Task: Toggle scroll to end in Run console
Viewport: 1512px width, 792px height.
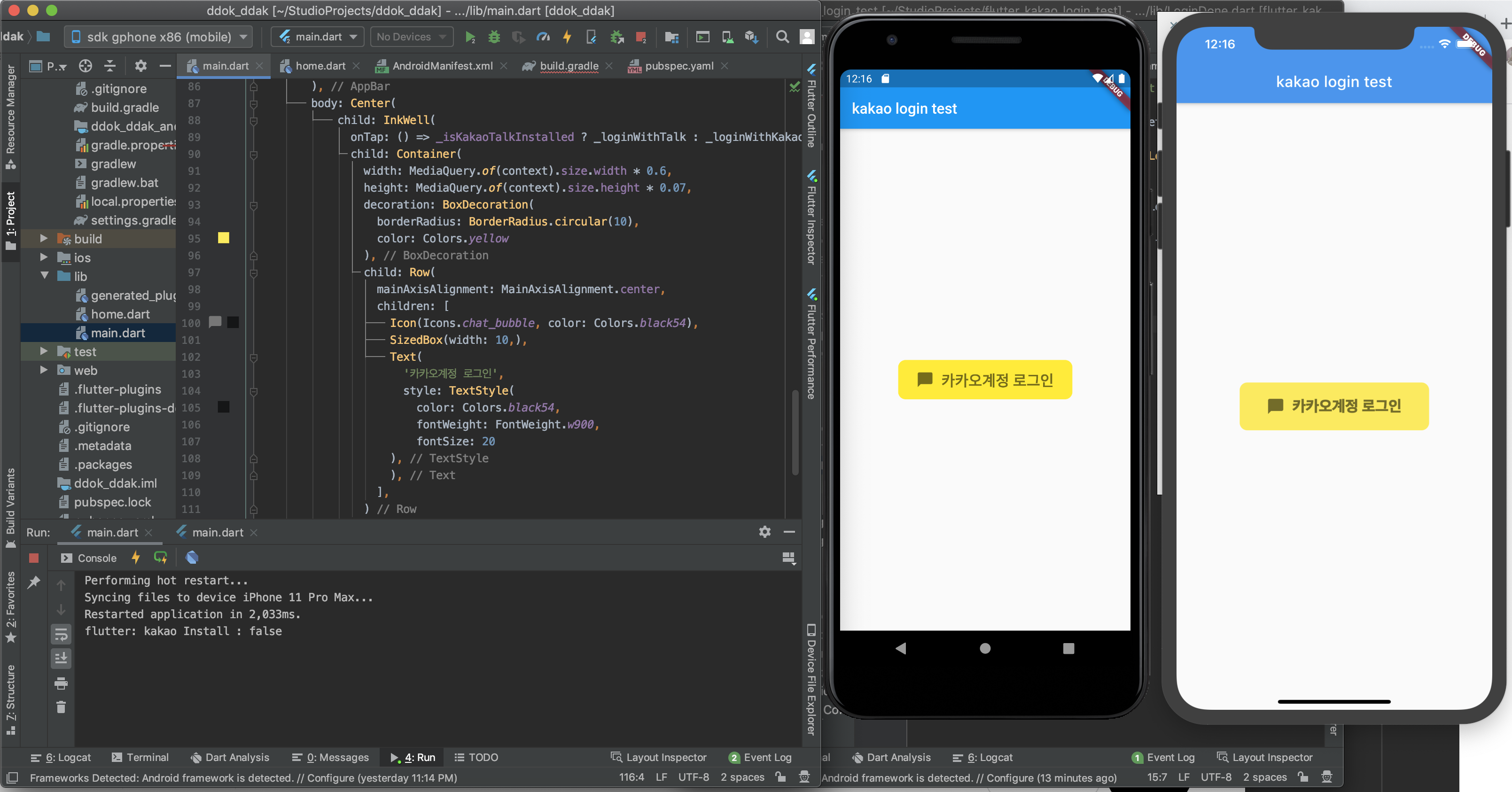Action: (61, 658)
